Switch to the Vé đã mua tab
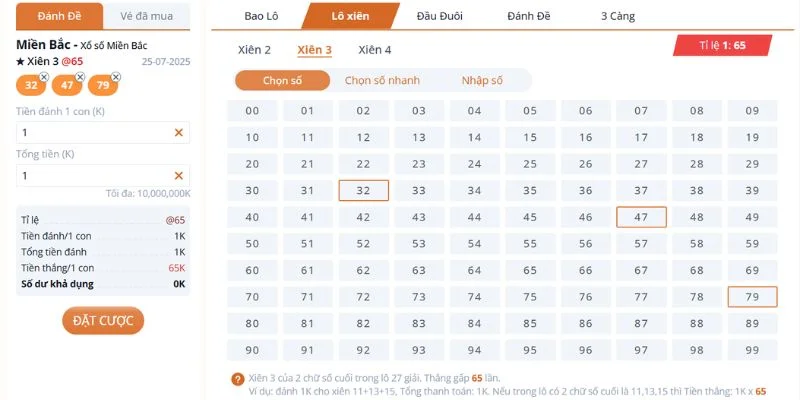 [x=147, y=16]
